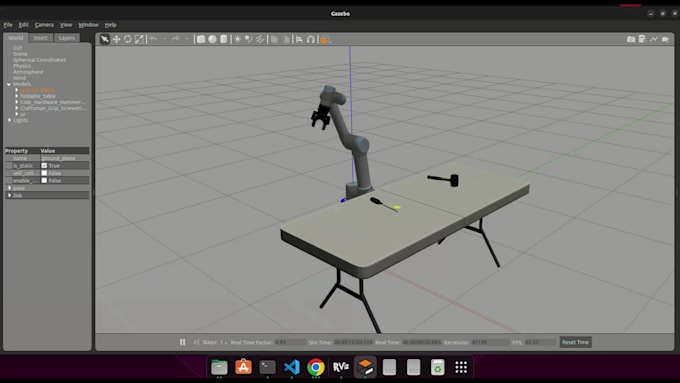Viewport: 680px width, 383px height.
Task: Toggle the enable_wind checkbox
Action: 44,180
